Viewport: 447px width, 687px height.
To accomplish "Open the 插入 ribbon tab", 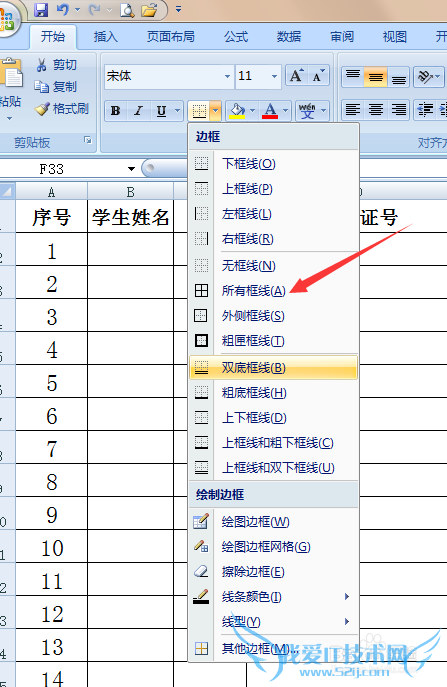I will point(106,36).
